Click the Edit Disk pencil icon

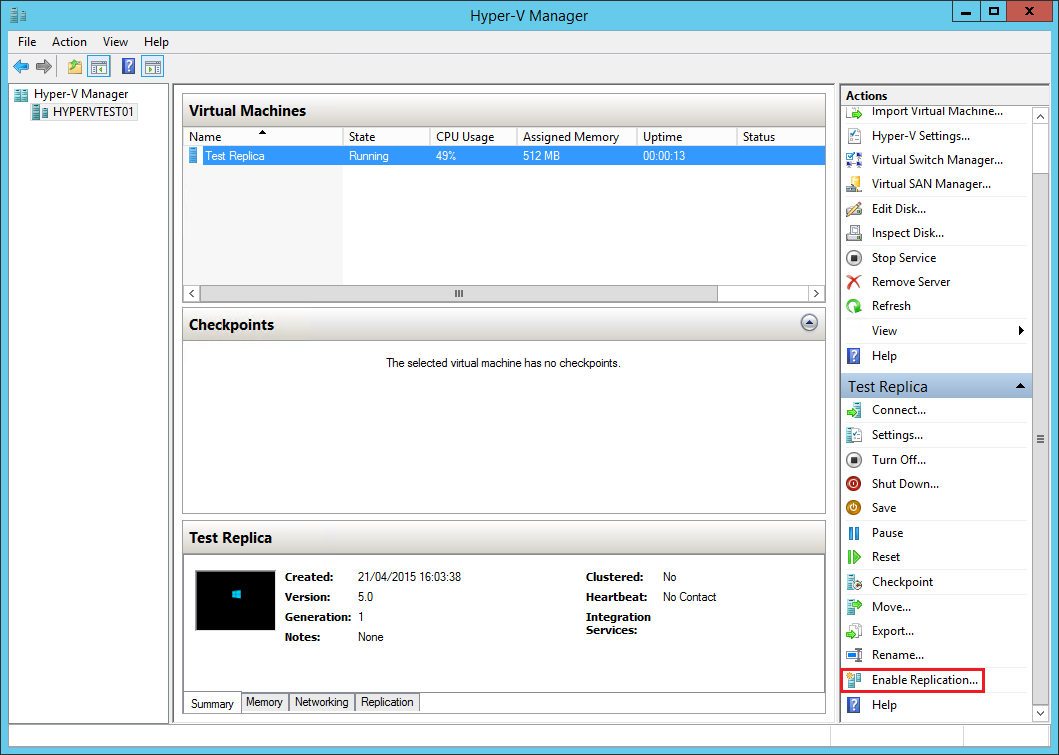[x=854, y=209]
